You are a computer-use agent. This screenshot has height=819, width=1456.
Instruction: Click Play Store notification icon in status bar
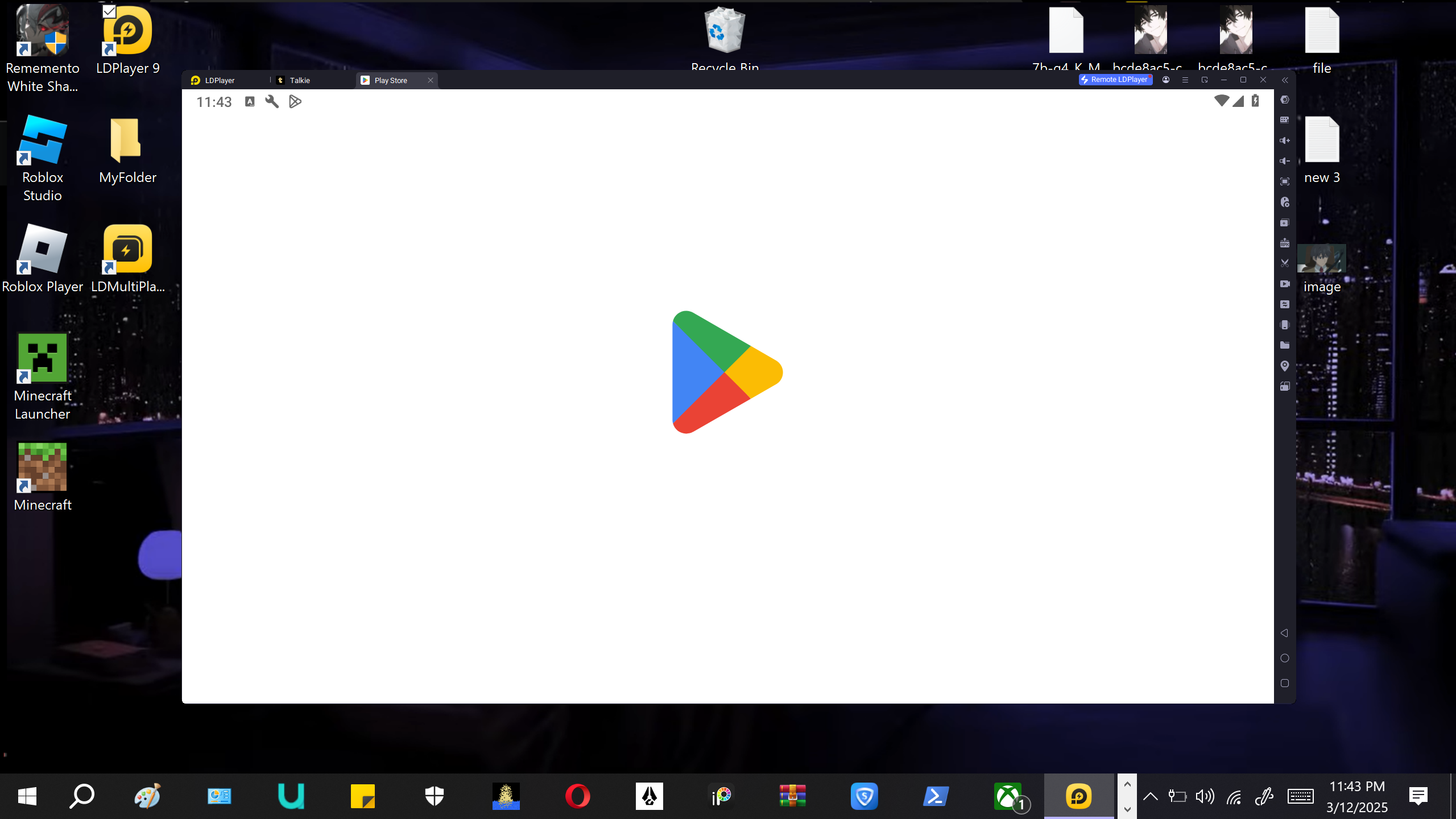point(295,101)
